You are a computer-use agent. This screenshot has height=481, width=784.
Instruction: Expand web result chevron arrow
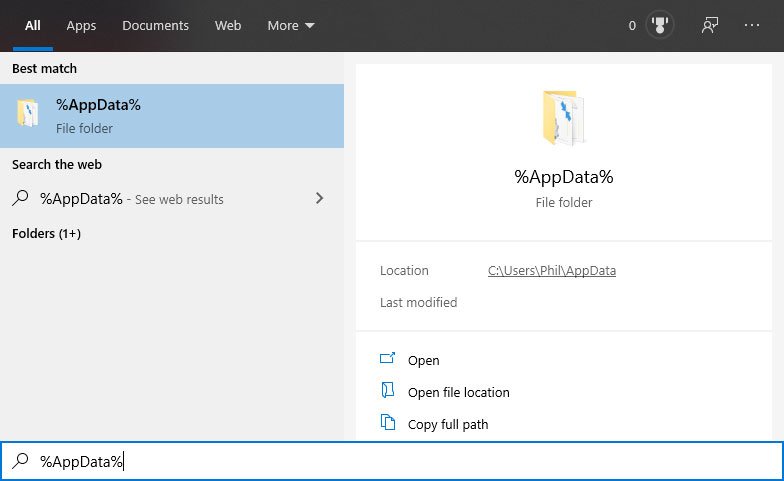click(320, 198)
